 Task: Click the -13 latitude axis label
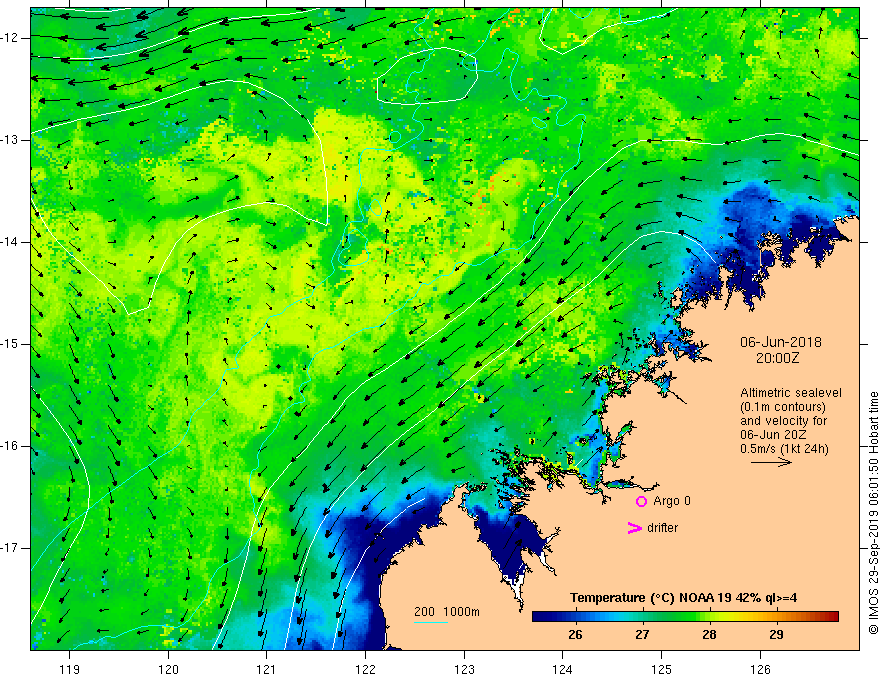pos(11,140)
